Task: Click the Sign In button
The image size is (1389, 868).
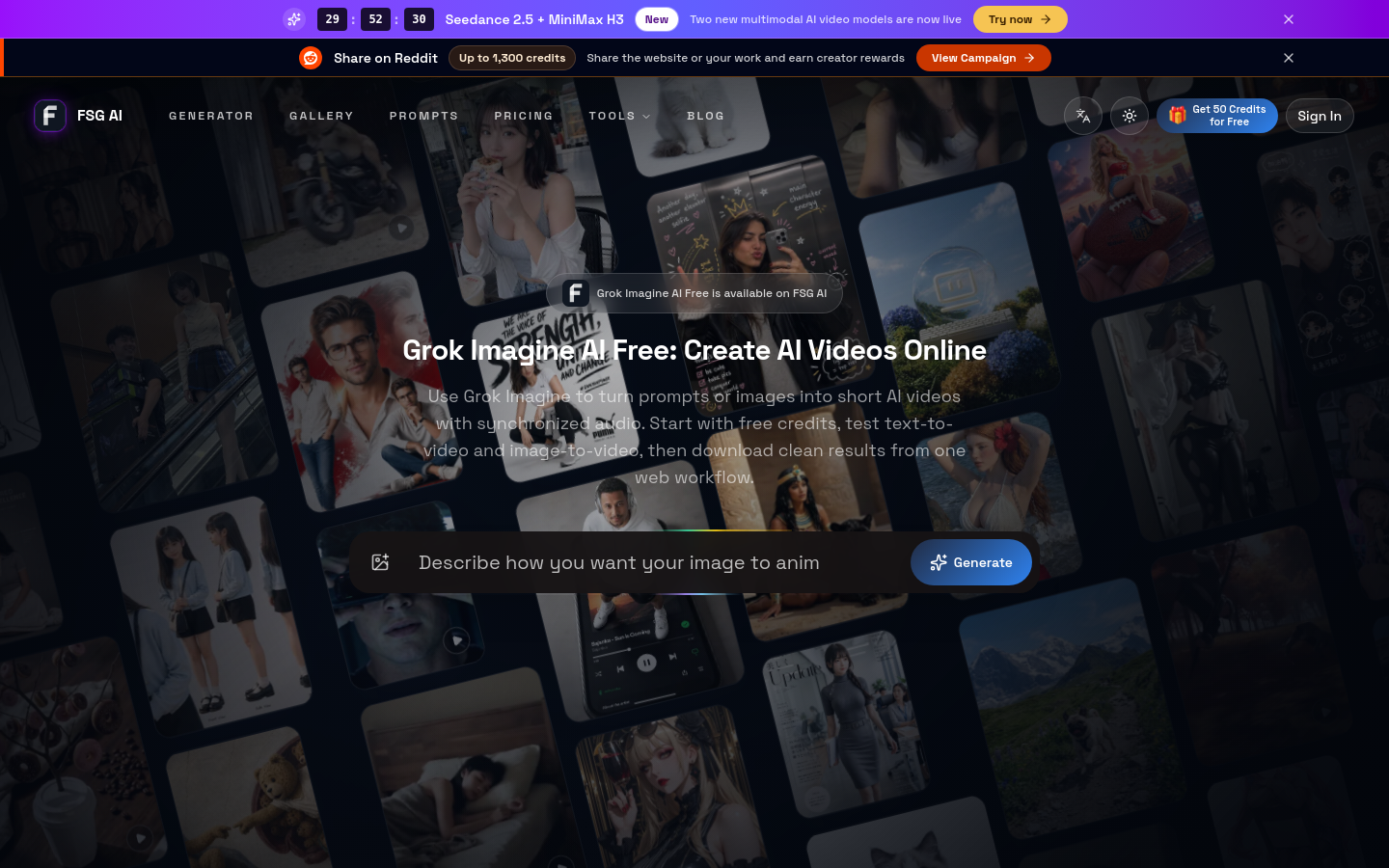Action: point(1320,116)
